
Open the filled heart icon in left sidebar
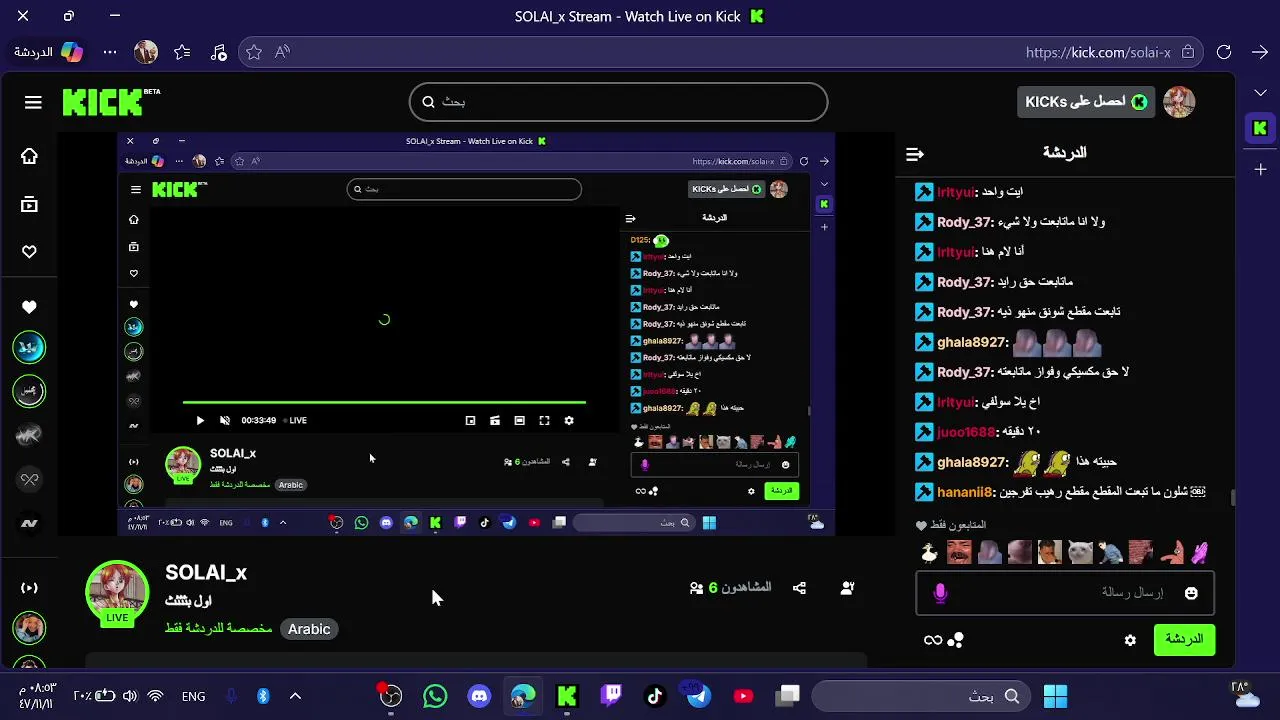[29, 308]
